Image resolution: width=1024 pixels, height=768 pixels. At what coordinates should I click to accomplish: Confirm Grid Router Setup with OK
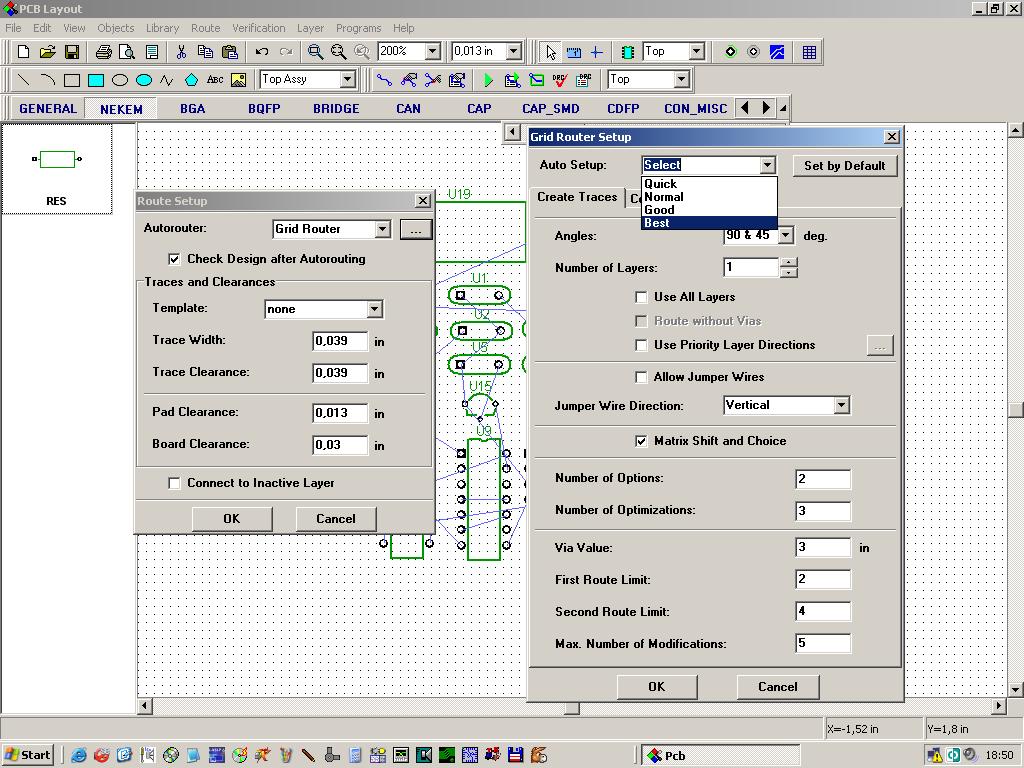pos(657,687)
